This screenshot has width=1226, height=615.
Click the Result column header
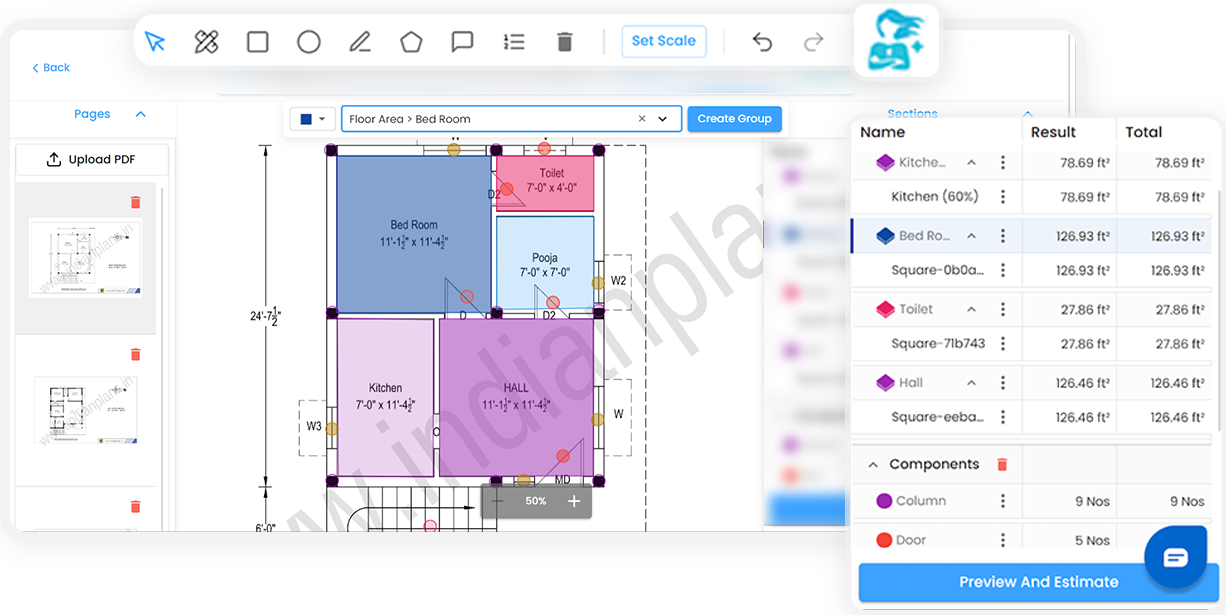[x=1053, y=132]
